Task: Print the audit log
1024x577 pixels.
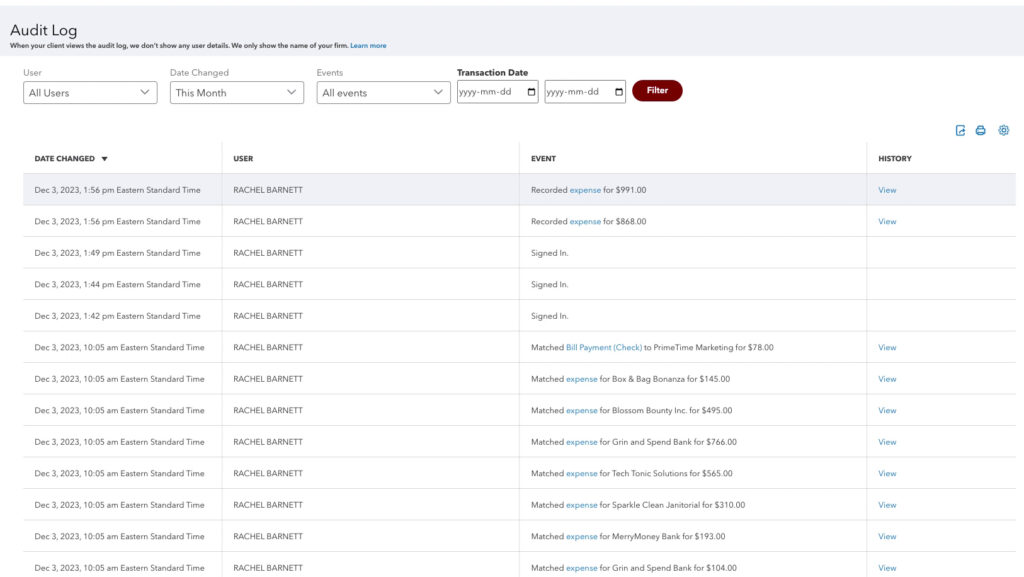Action: tap(980, 130)
